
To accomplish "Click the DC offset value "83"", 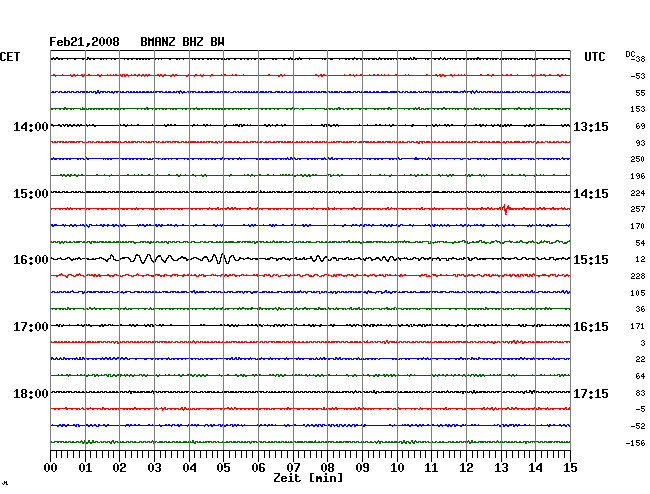I will [x=640, y=393].
